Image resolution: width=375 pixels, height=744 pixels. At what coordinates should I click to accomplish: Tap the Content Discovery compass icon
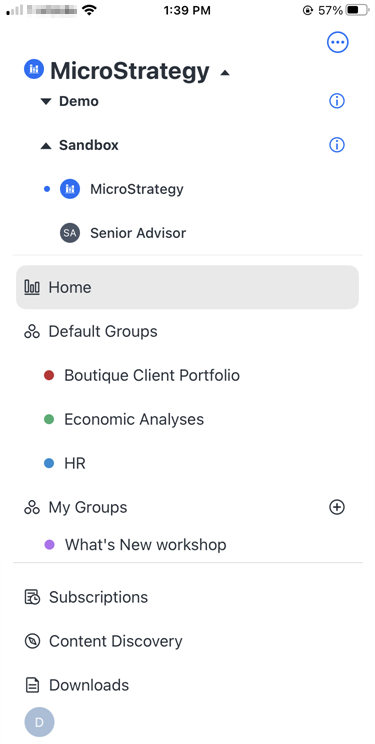coord(32,641)
